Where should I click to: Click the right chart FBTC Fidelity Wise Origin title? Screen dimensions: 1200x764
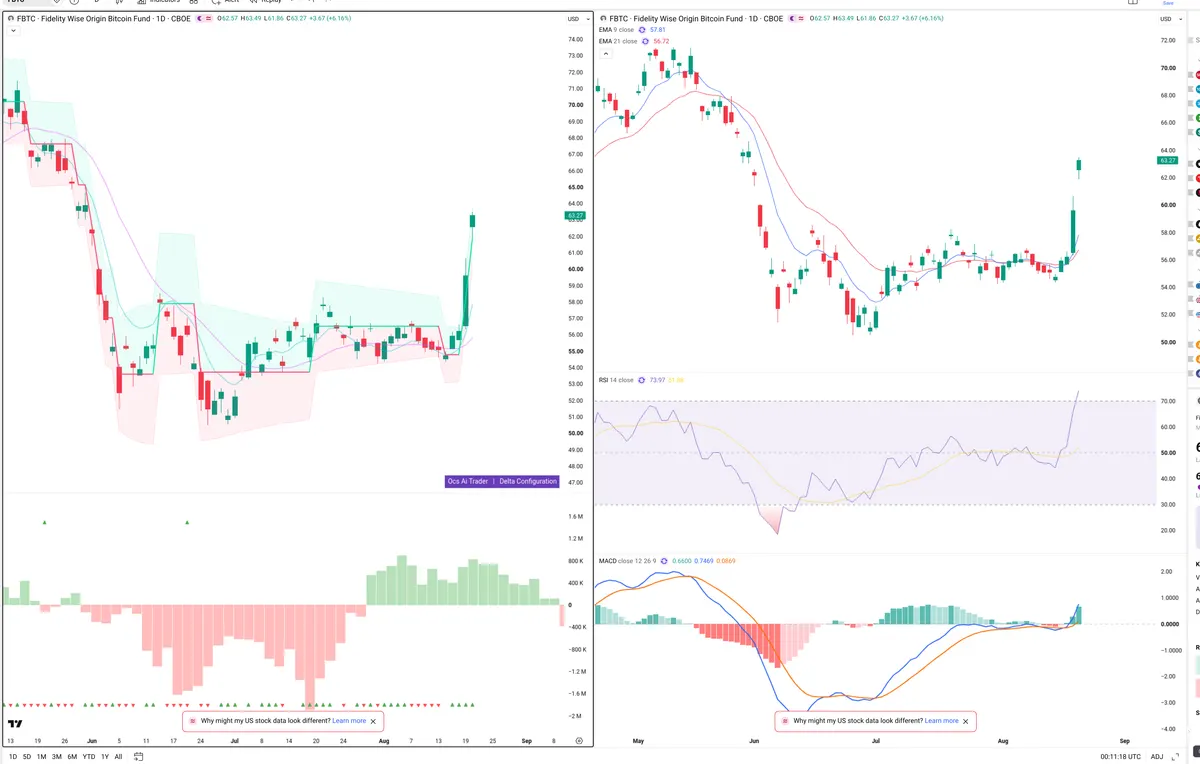click(696, 18)
